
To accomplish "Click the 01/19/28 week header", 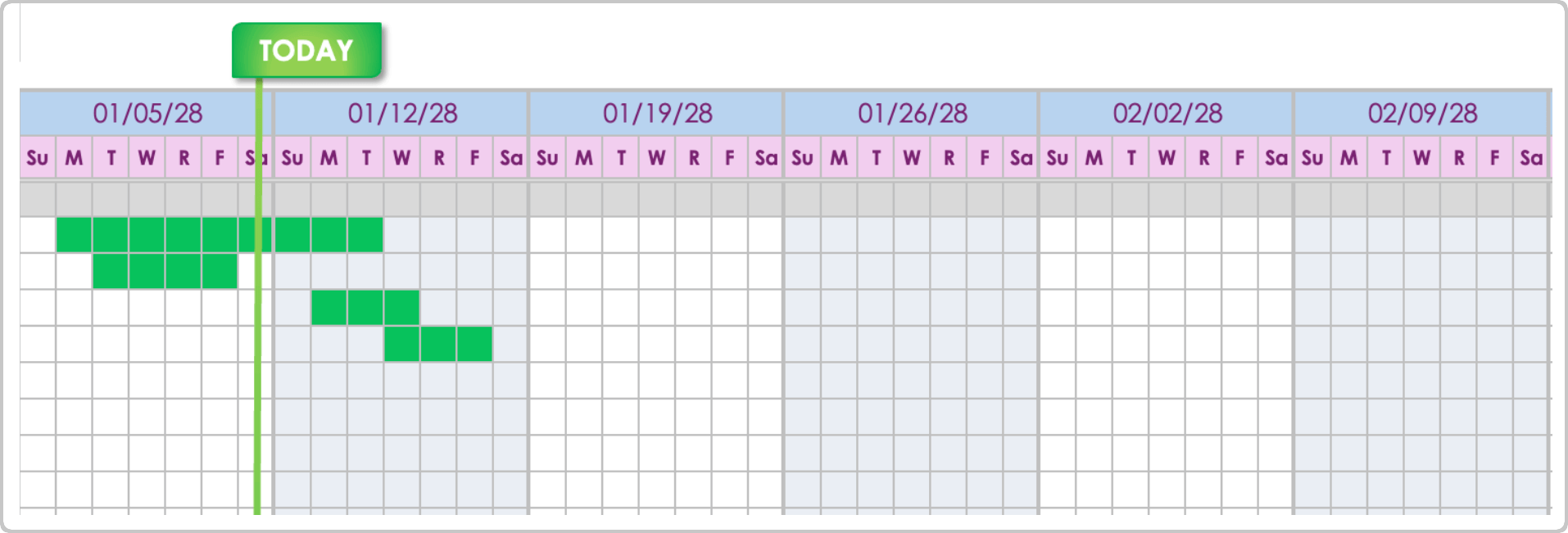I will (x=657, y=113).
